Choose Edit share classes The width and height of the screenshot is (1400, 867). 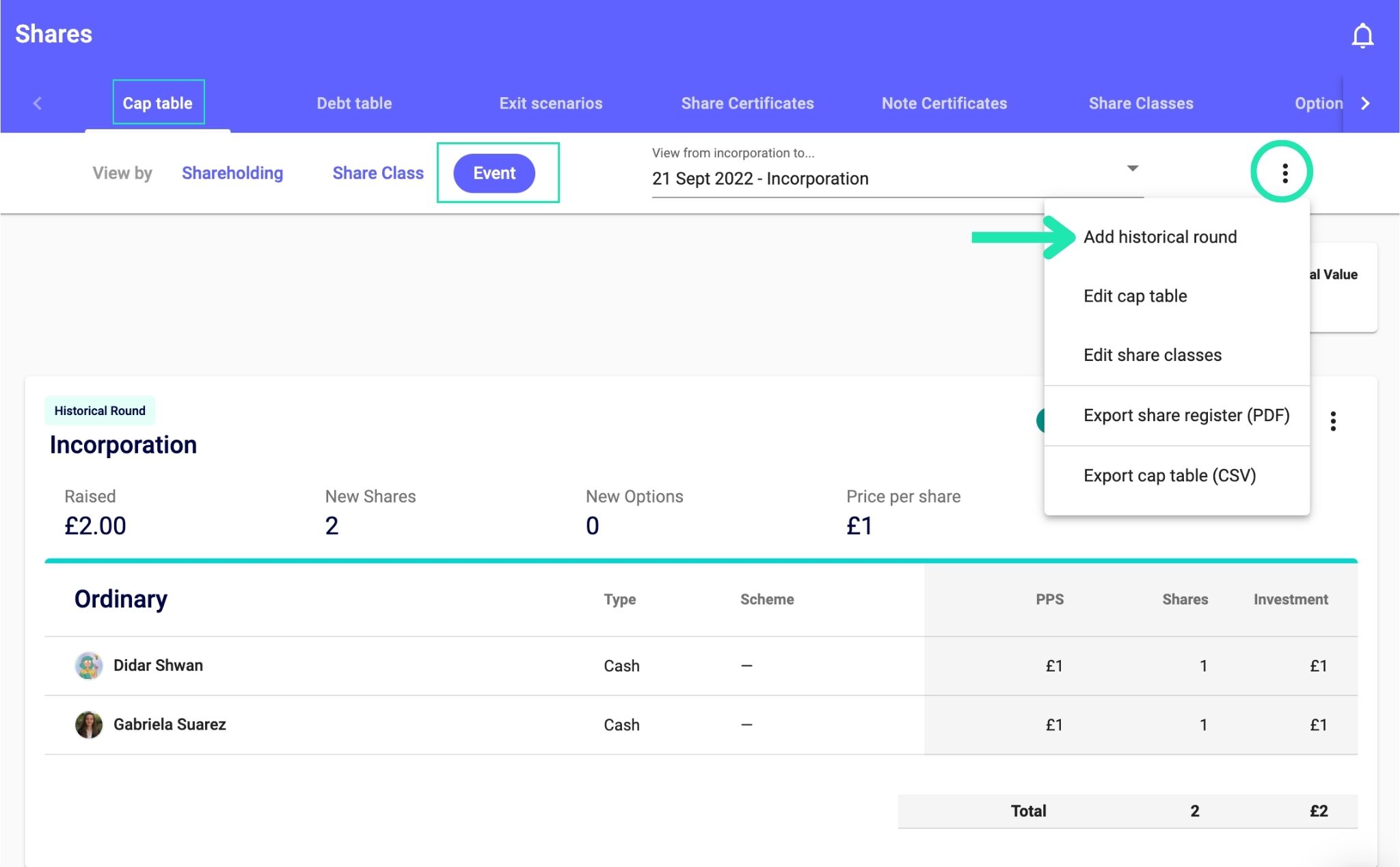coord(1152,355)
